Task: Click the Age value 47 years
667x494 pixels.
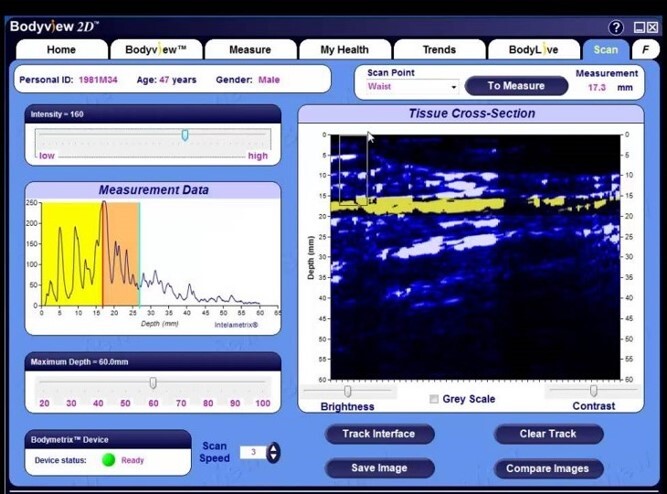Action: click(x=178, y=80)
